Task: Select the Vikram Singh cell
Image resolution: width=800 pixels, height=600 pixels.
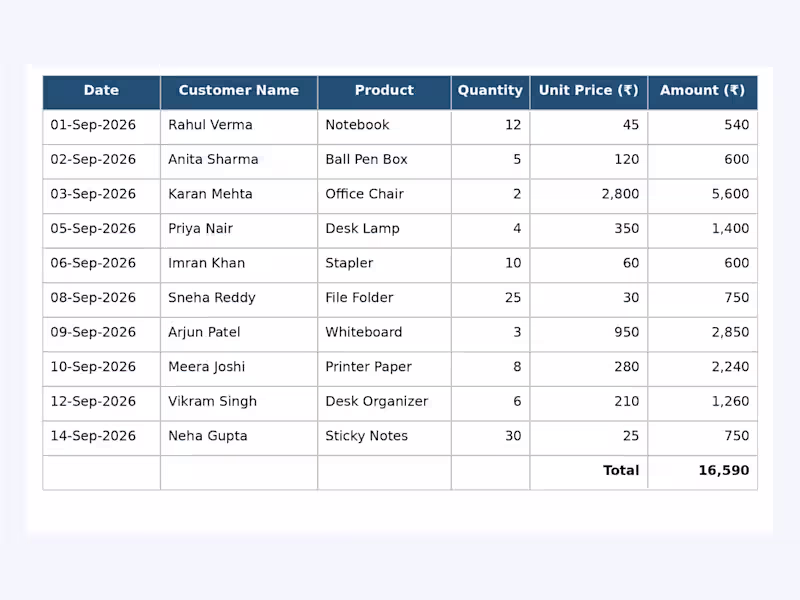Action: tap(239, 404)
